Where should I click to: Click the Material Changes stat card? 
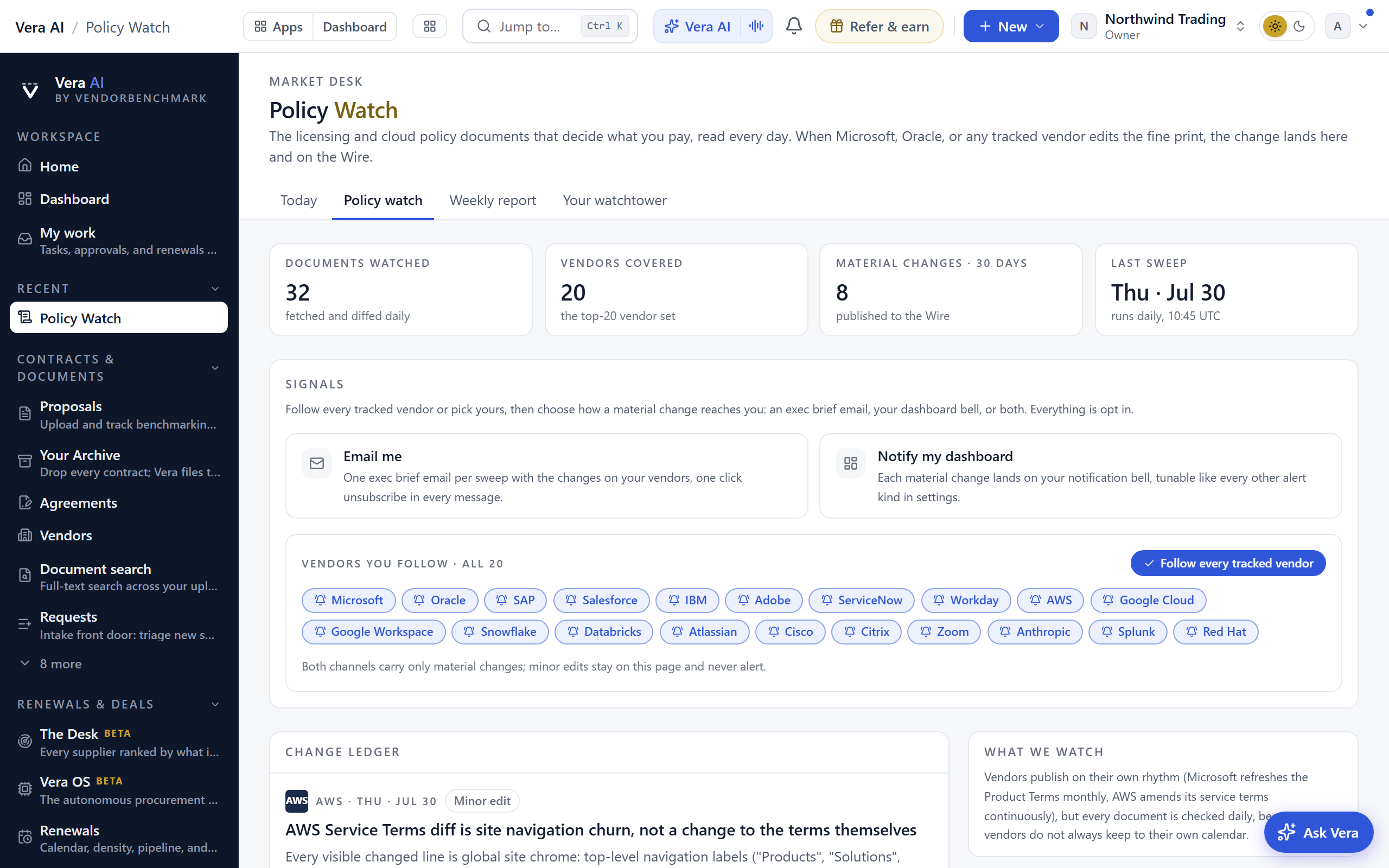pyautogui.click(x=951, y=290)
